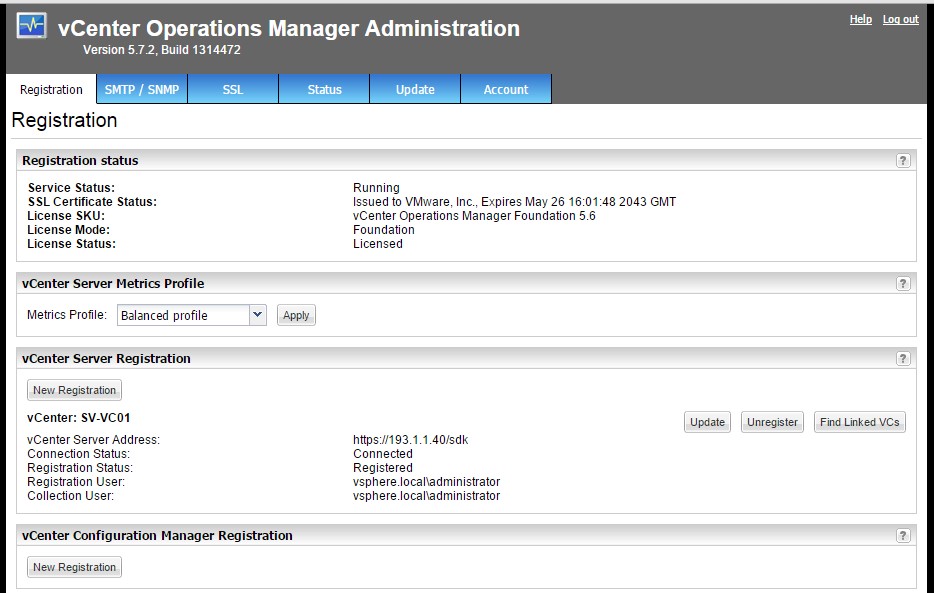
Task: Click the 'License SKU:' label
Action: click(x=66, y=216)
